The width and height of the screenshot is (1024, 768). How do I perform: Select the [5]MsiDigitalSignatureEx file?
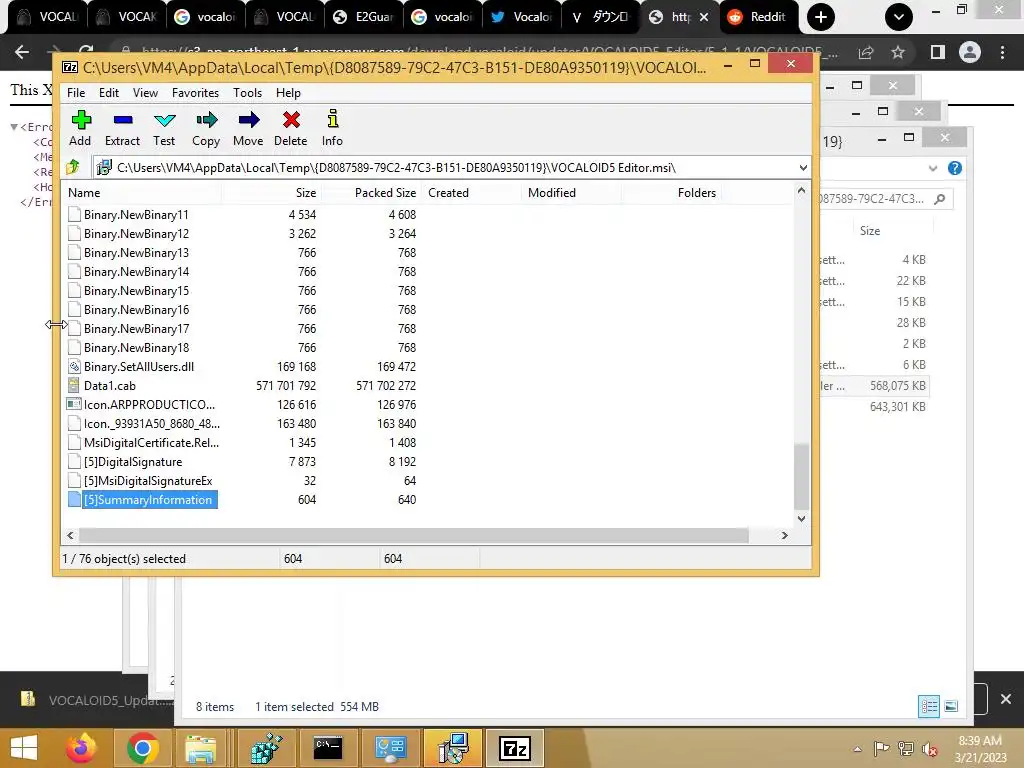coord(148,481)
